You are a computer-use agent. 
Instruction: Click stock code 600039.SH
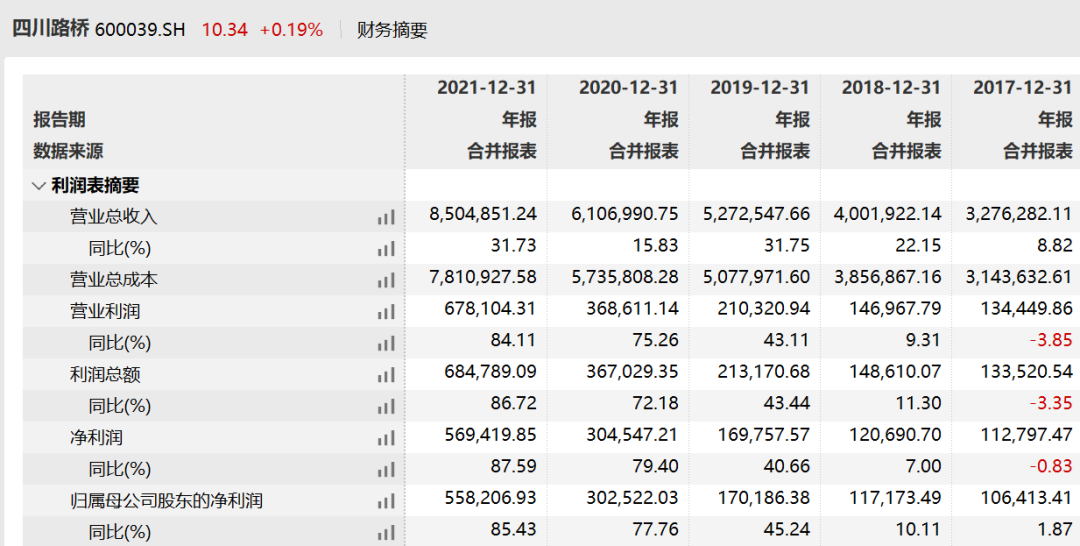coord(140,30)
